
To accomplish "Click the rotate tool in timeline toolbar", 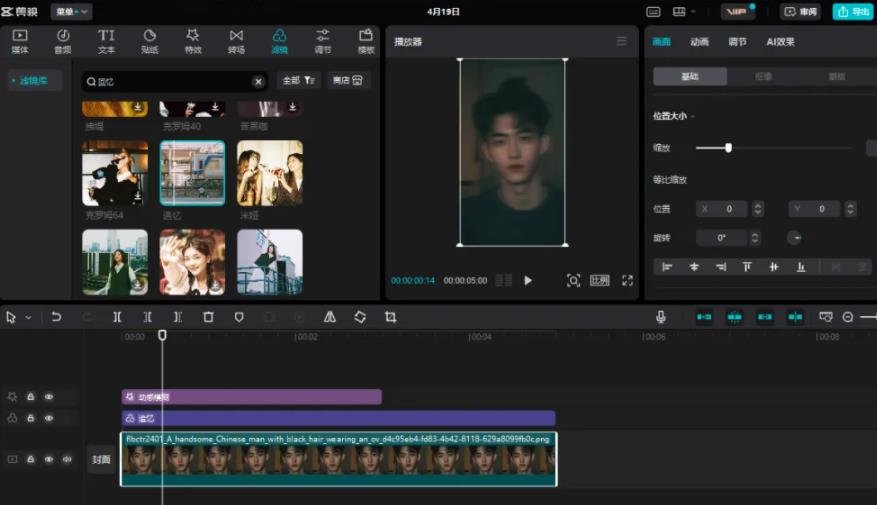I will [x=360, y=317].
